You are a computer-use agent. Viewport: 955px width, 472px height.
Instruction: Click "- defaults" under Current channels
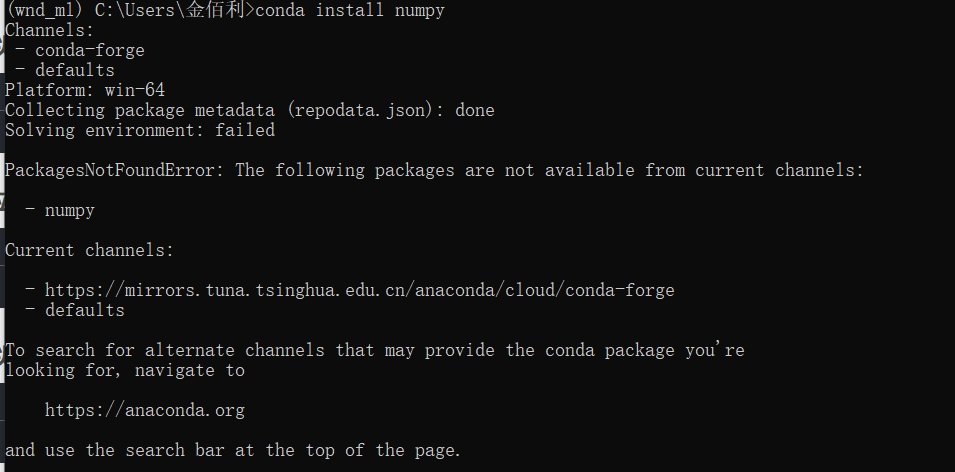pyautogui.click(x=75, y=310)
